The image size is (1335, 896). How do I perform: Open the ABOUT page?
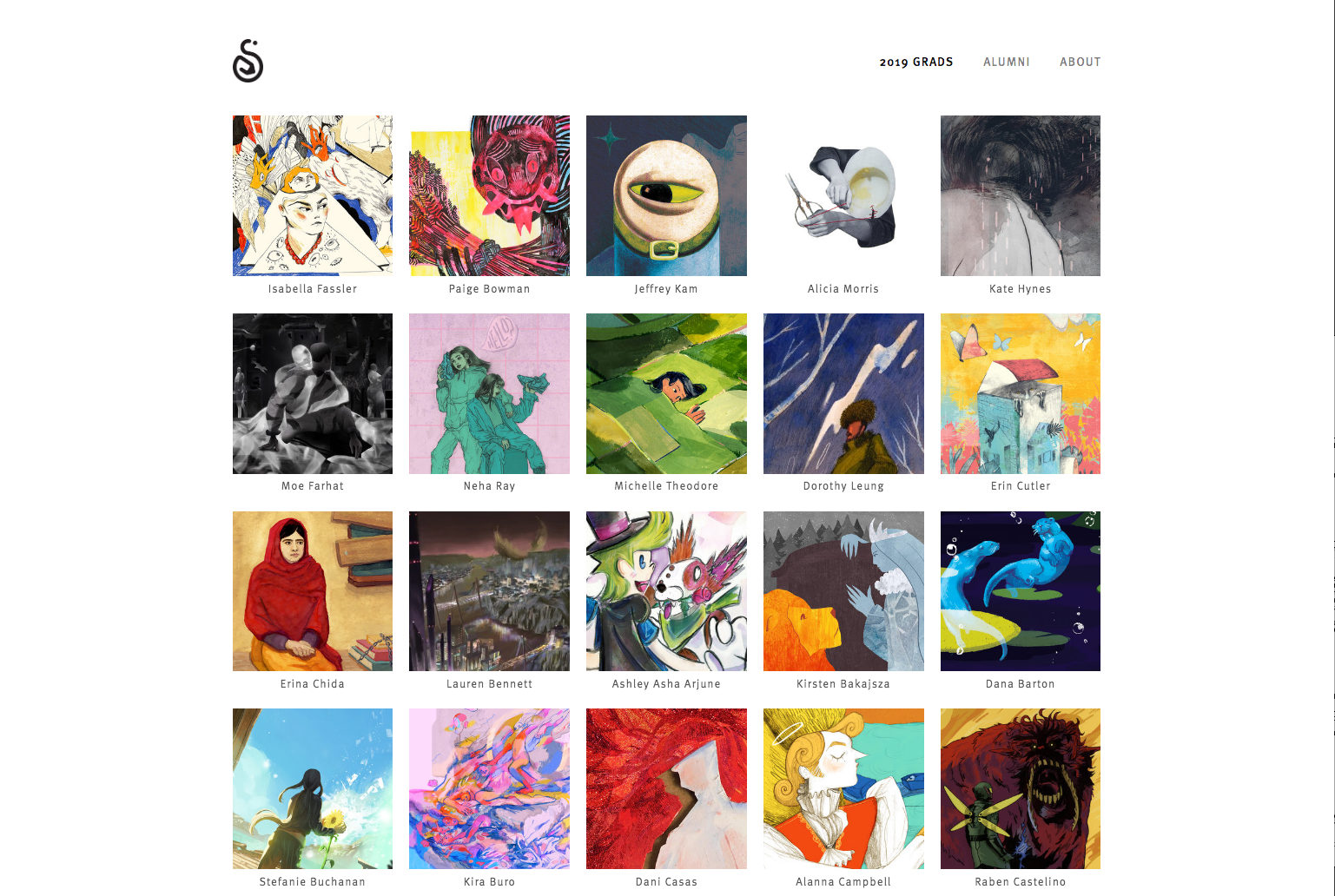(x=1081, y=62)
